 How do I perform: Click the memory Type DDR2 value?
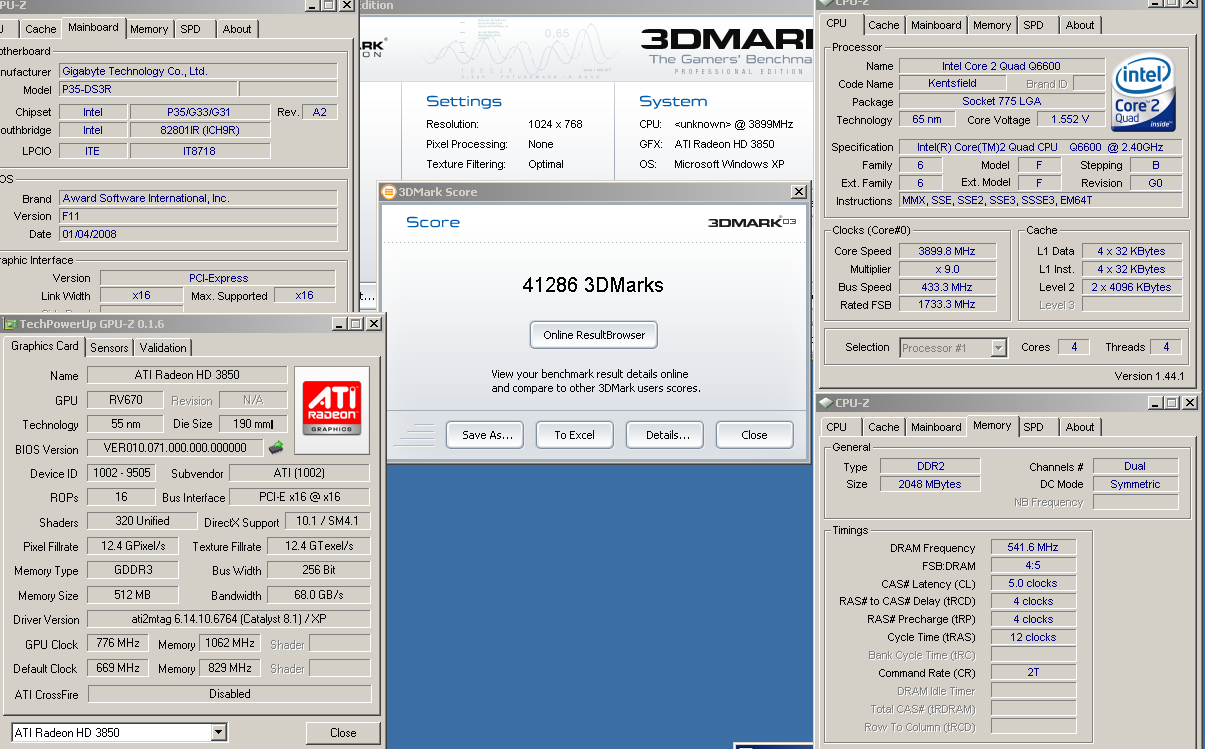point(930,467)
